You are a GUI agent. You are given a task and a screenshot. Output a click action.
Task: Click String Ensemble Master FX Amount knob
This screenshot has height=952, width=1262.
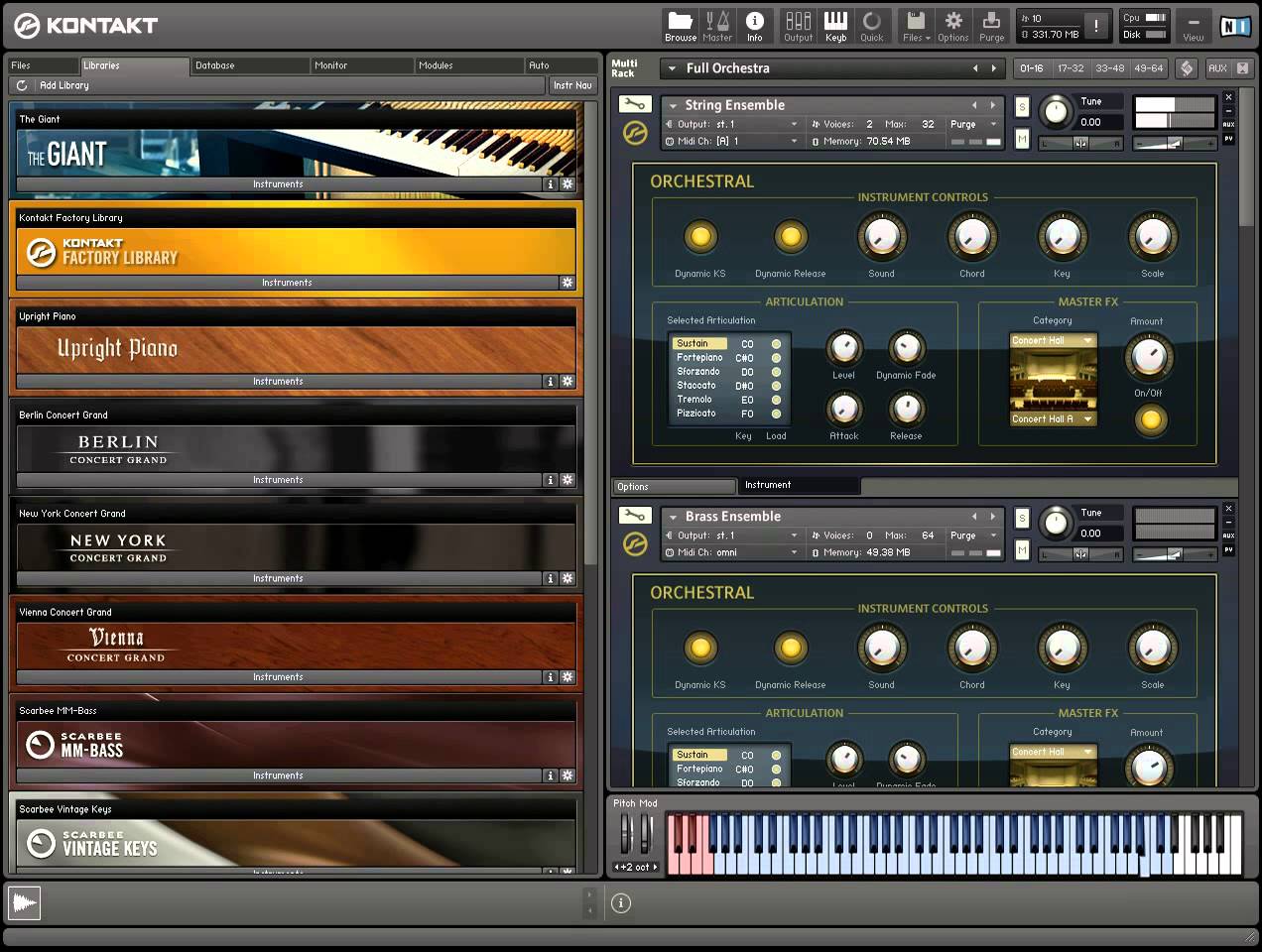(1149, 356)
